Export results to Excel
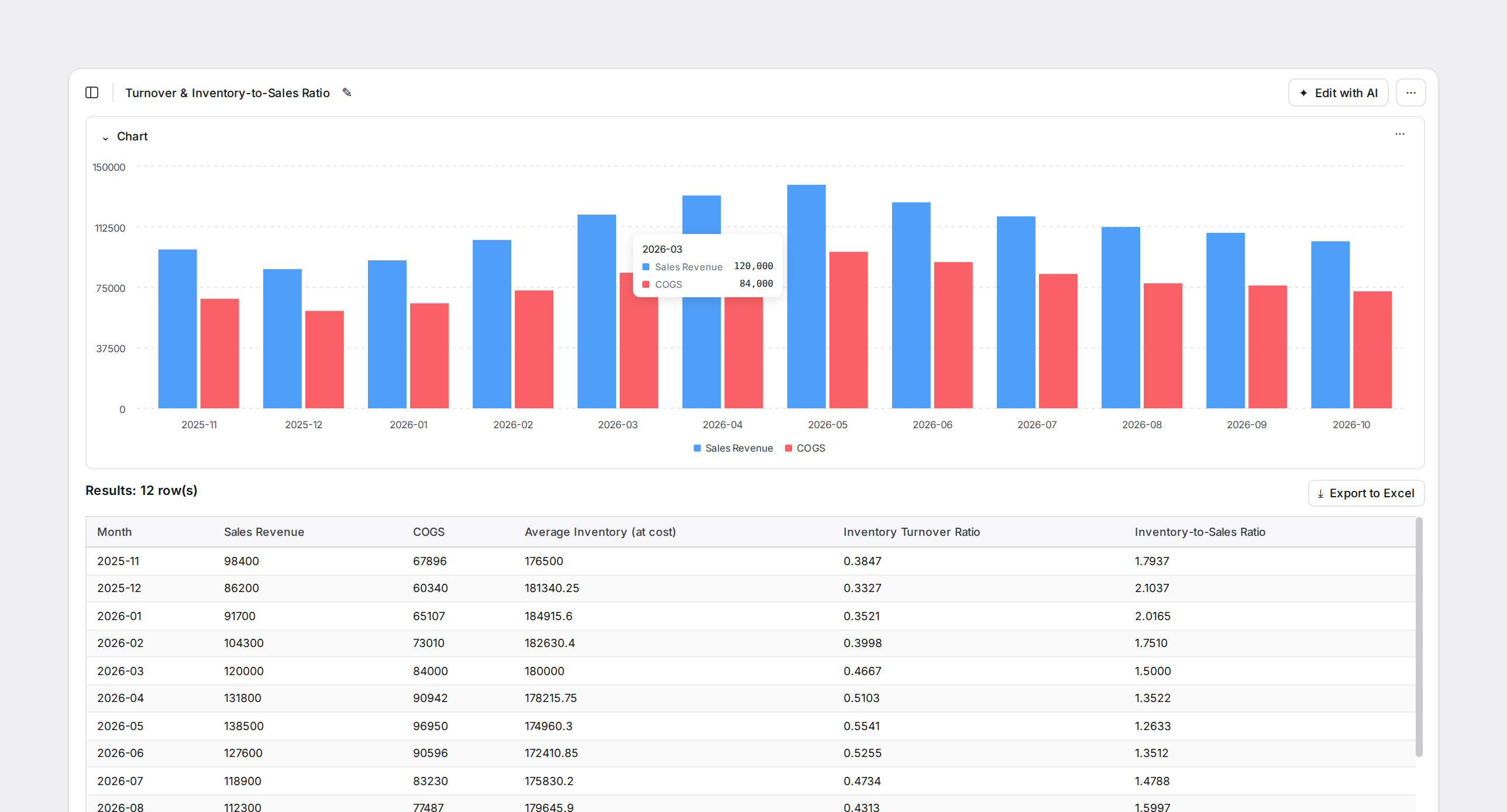Screen dimensions: 1507x812 (x=1366, y=493)
